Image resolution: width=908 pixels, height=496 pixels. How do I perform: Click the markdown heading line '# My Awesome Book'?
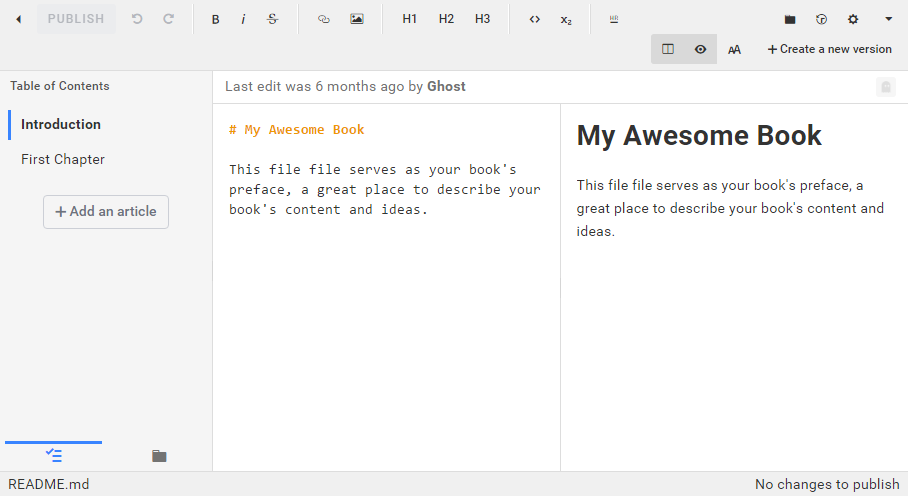pos(296,130)
